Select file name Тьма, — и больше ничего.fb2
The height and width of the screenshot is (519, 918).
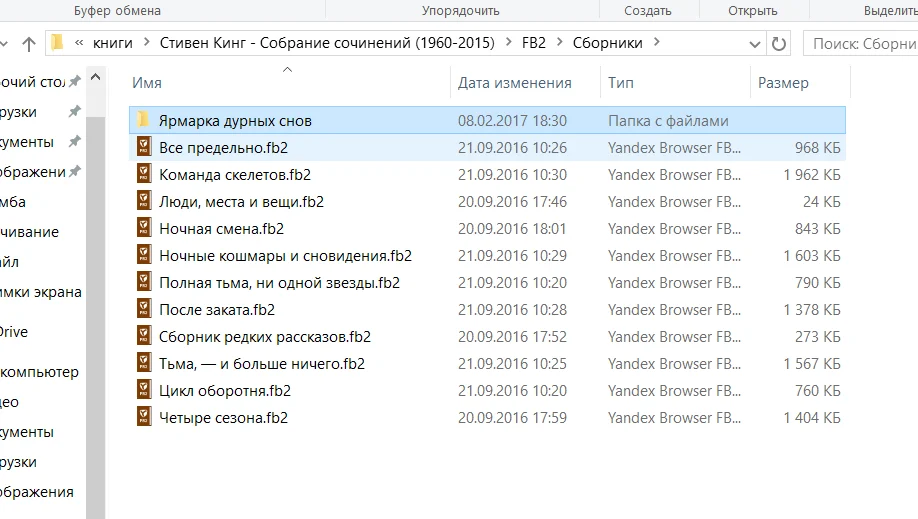[x=262, y=364]
